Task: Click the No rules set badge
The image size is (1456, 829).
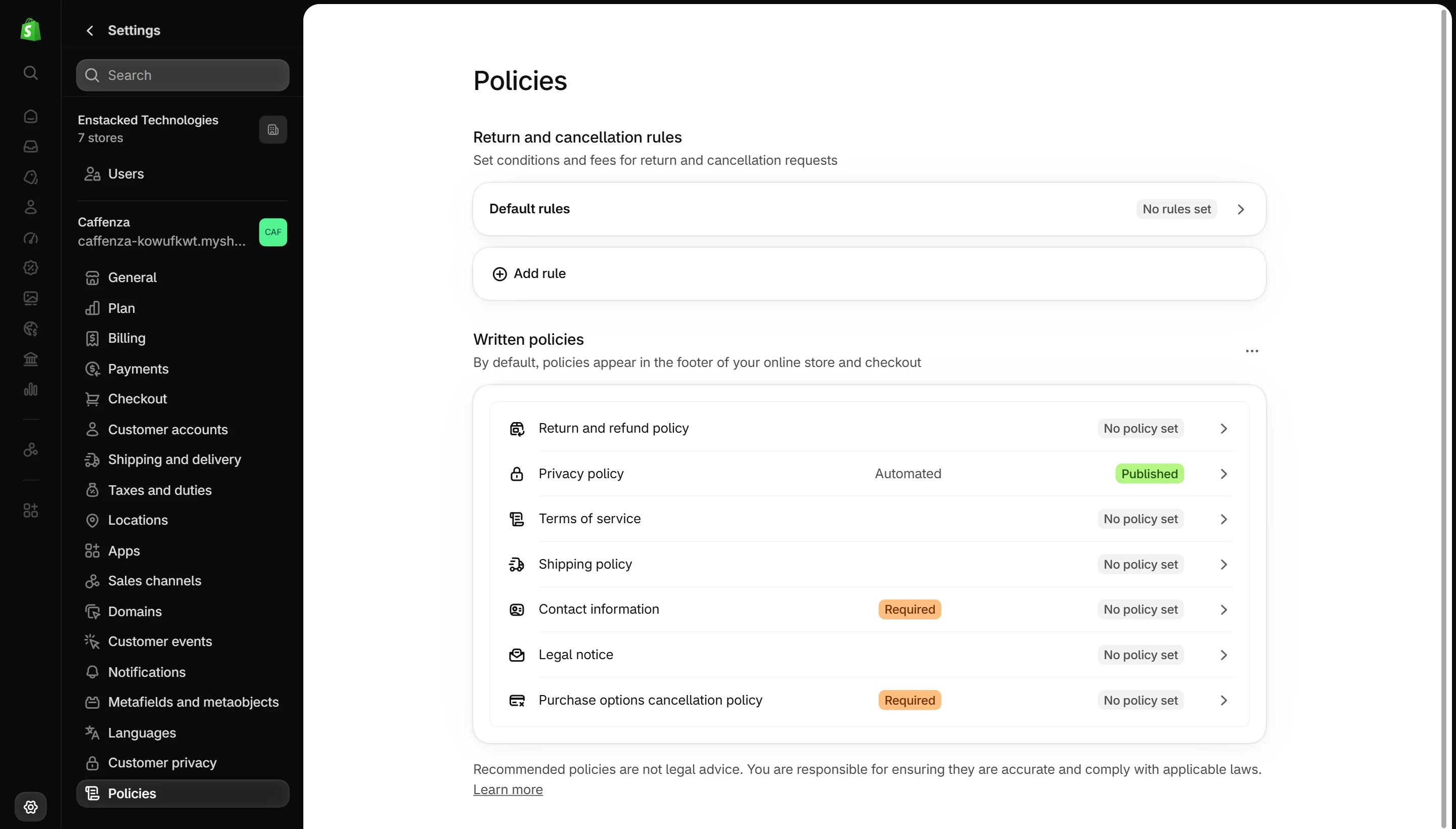Action: (x=1176, y=209)
